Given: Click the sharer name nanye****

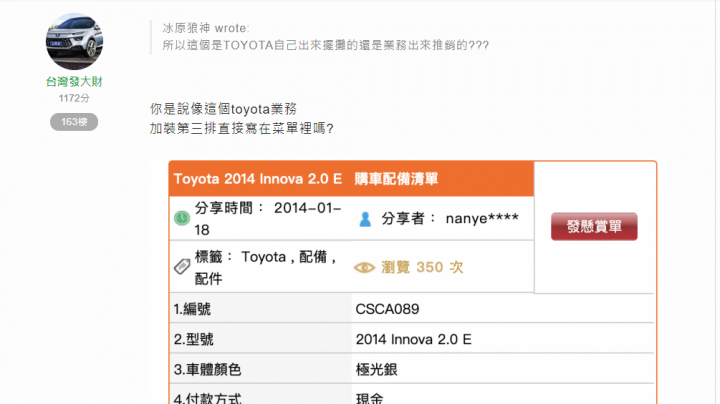Looking at the screenshot, I should click(x=482, y=219).
